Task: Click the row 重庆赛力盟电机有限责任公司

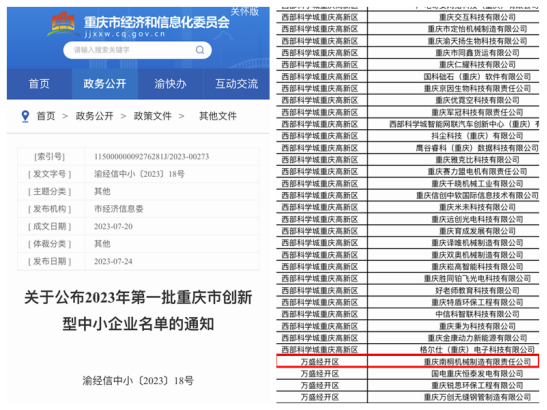Action: point(407,172)
